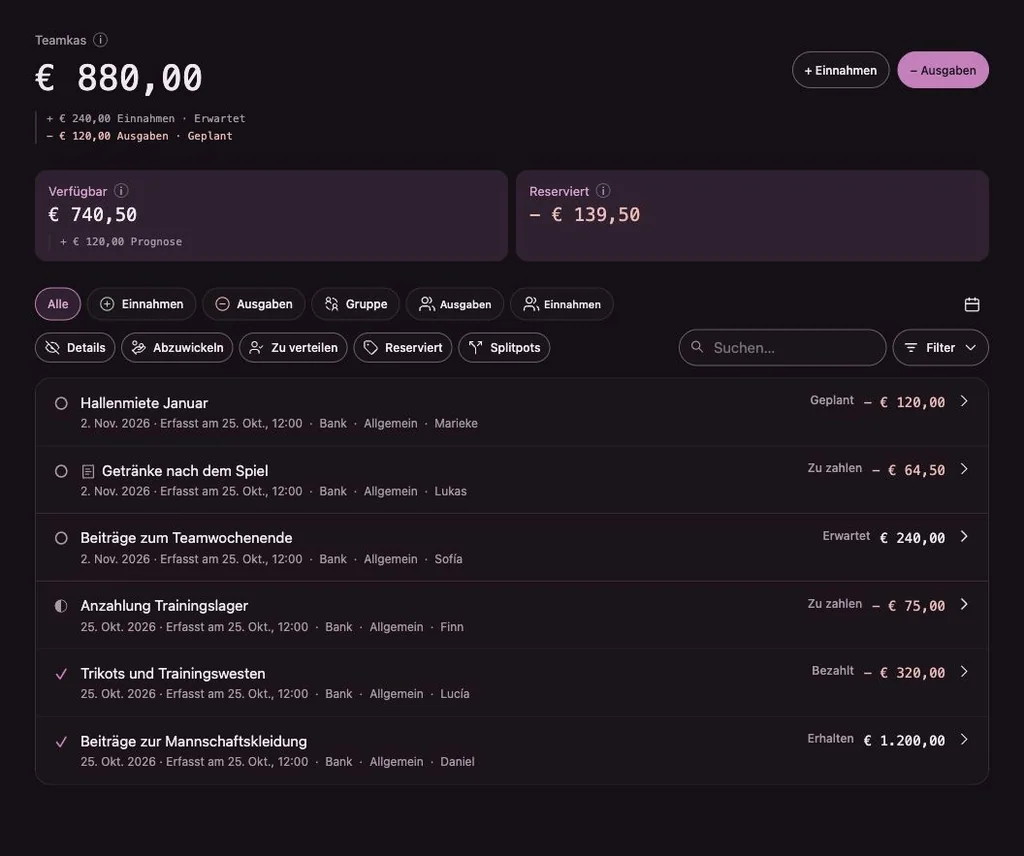Select the Einnahmen tab with plus icon
Screen dimensions: 1024x856
point(142,304)
